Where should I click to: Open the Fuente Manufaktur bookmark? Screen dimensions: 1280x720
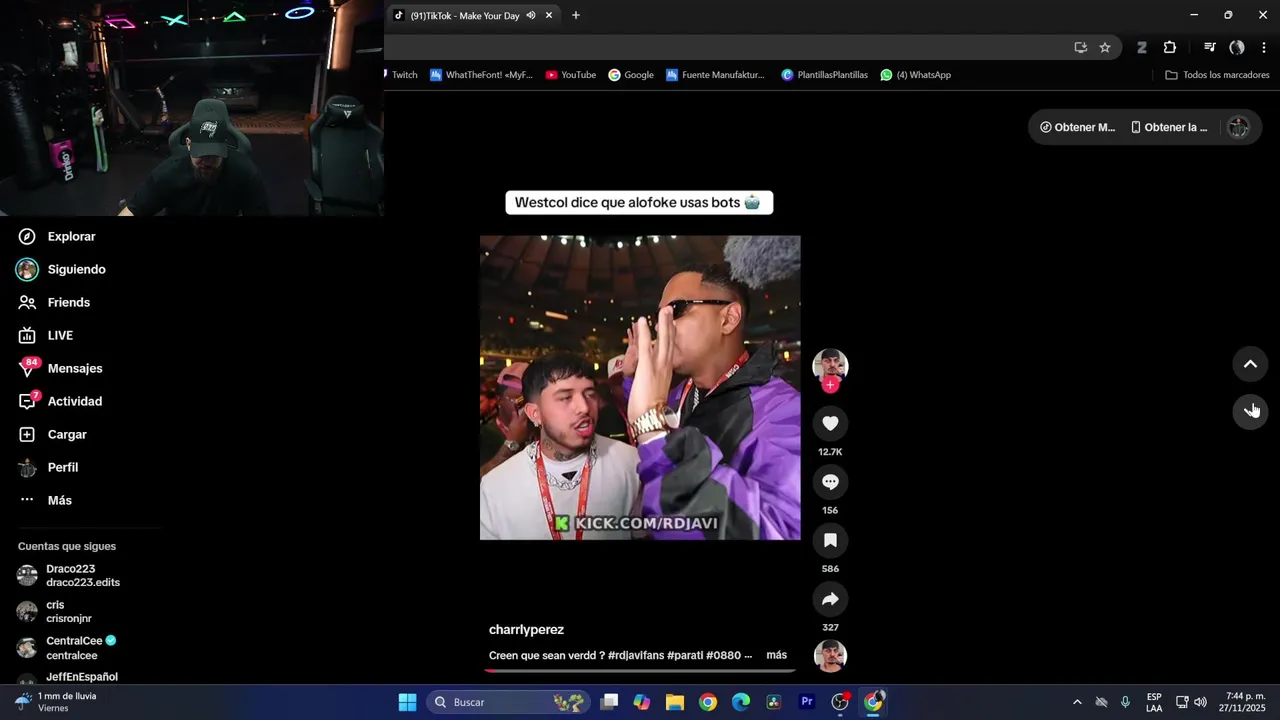coord(716,75)
